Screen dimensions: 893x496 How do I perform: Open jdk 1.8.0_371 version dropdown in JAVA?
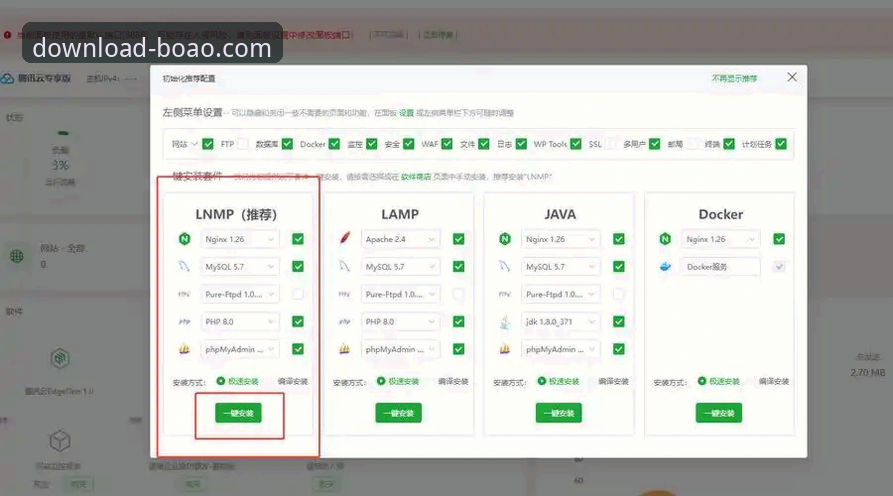(x=560, y=322)
